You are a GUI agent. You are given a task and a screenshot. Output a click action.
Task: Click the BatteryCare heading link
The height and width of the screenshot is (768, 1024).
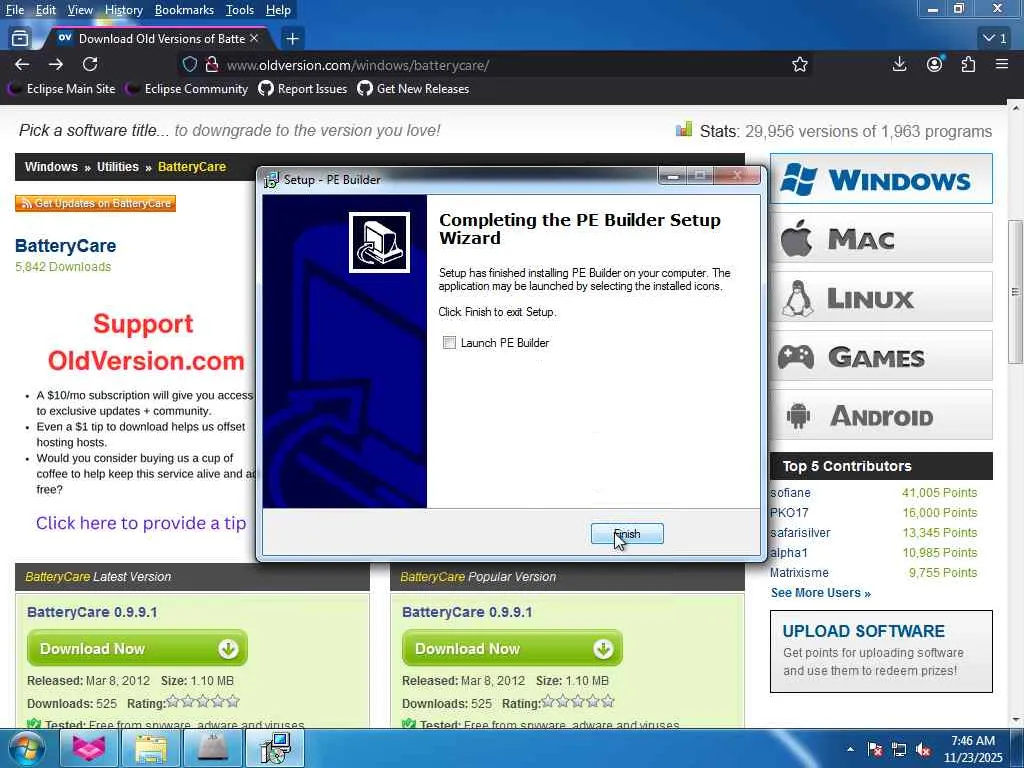click(x=65, y=246)
